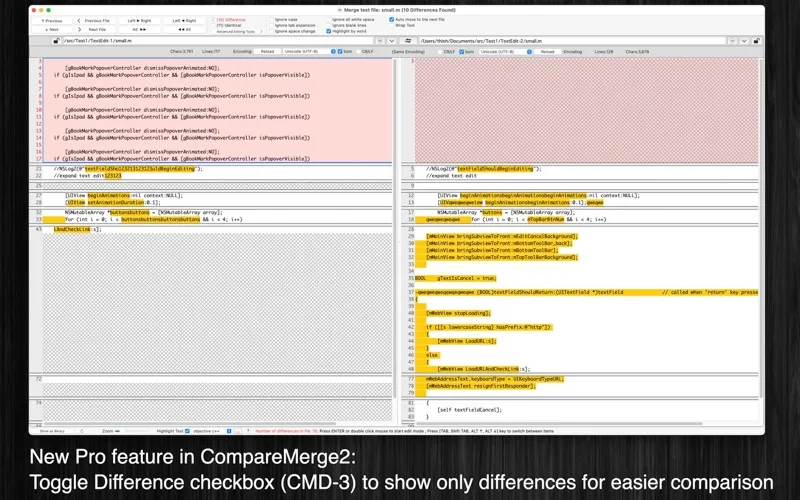Click the Previous difference button
This screenshot has height=500, width=800.
click(x=52, y=21)
